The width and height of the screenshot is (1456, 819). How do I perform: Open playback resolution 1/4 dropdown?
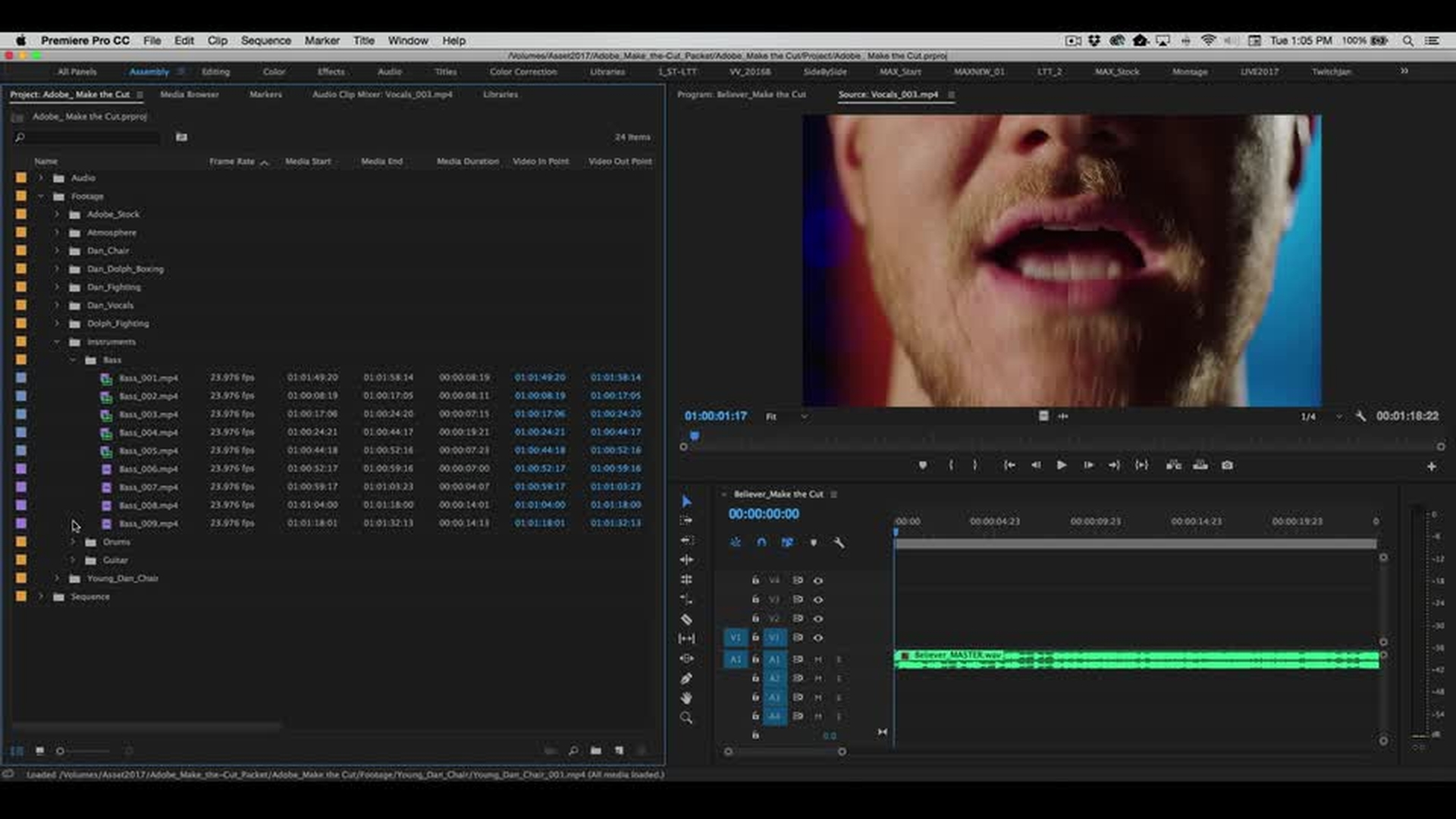click(1321, 416)
